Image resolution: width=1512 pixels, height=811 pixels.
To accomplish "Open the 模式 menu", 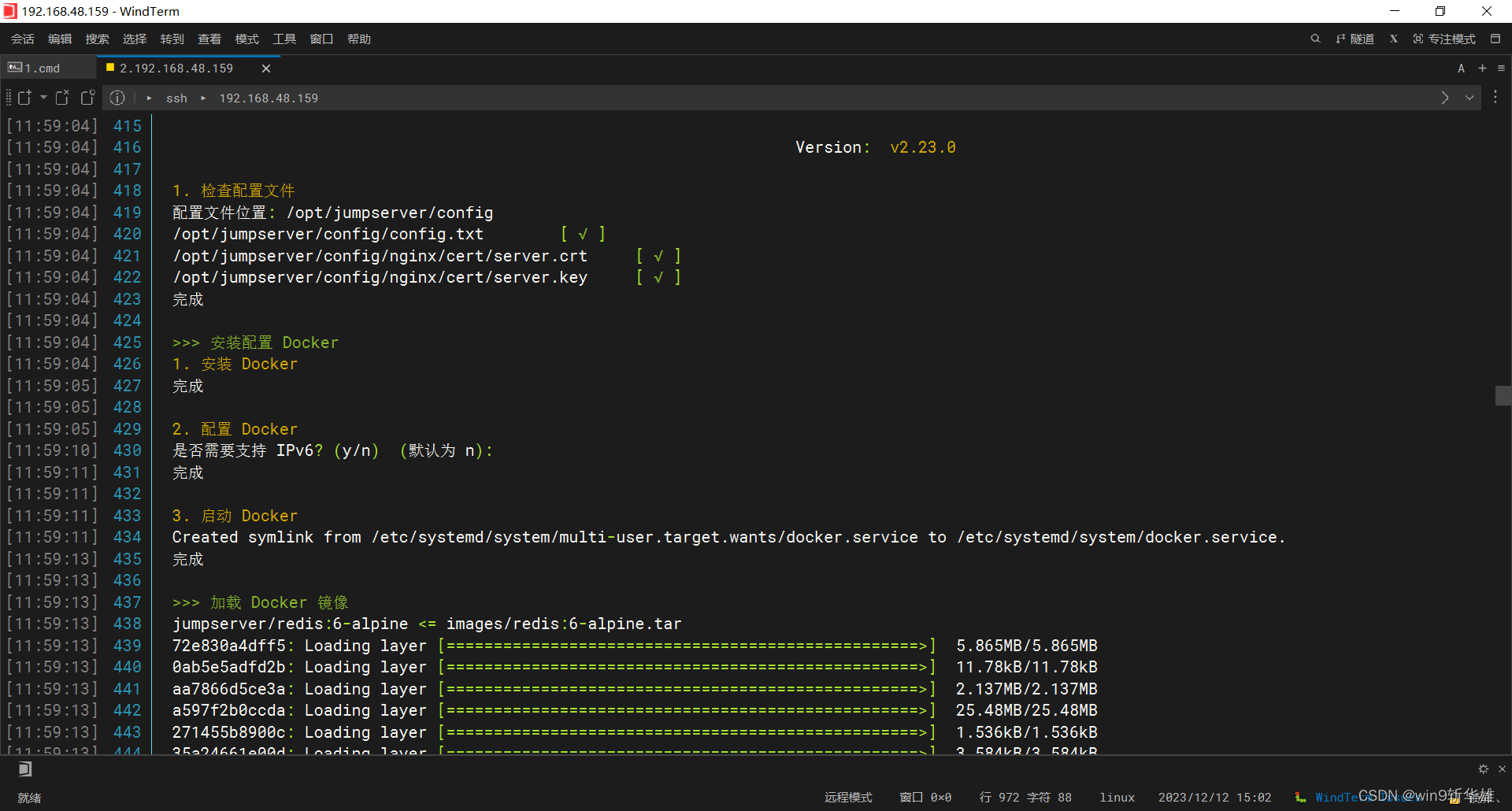I will pos(246,39).
